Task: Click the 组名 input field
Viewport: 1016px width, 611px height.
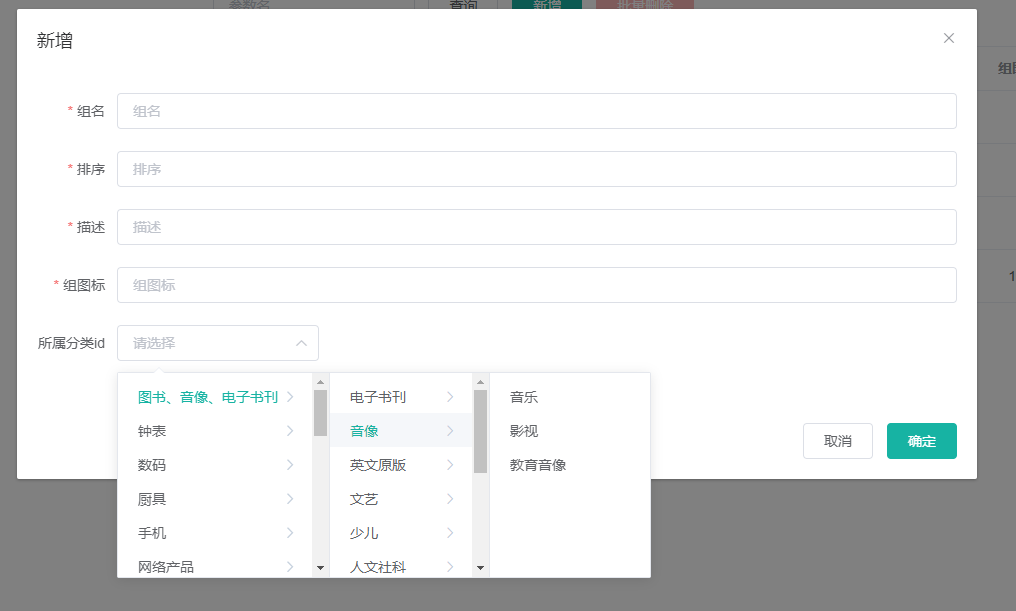Action: (537, 111)
